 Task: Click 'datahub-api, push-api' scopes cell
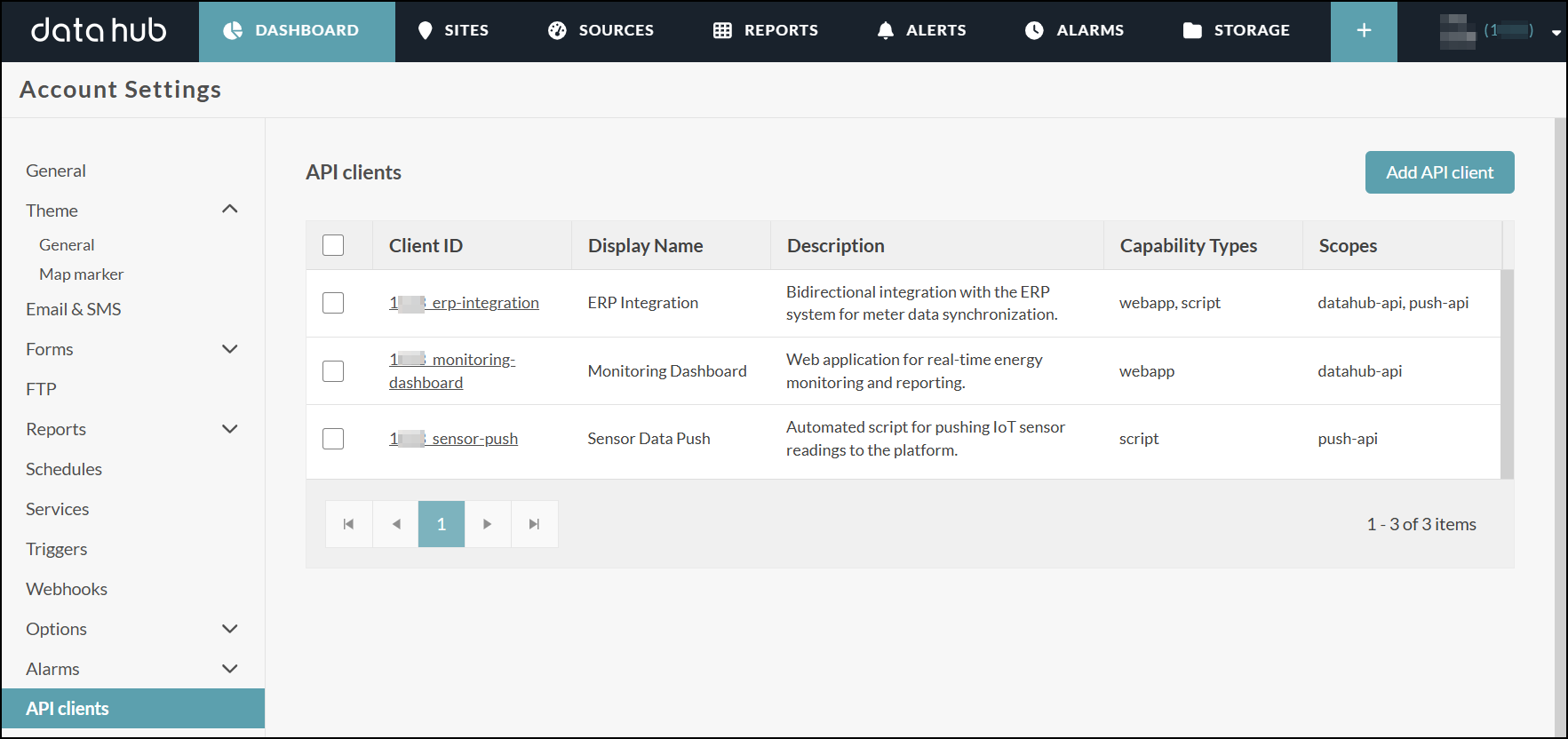[1393, 303]
